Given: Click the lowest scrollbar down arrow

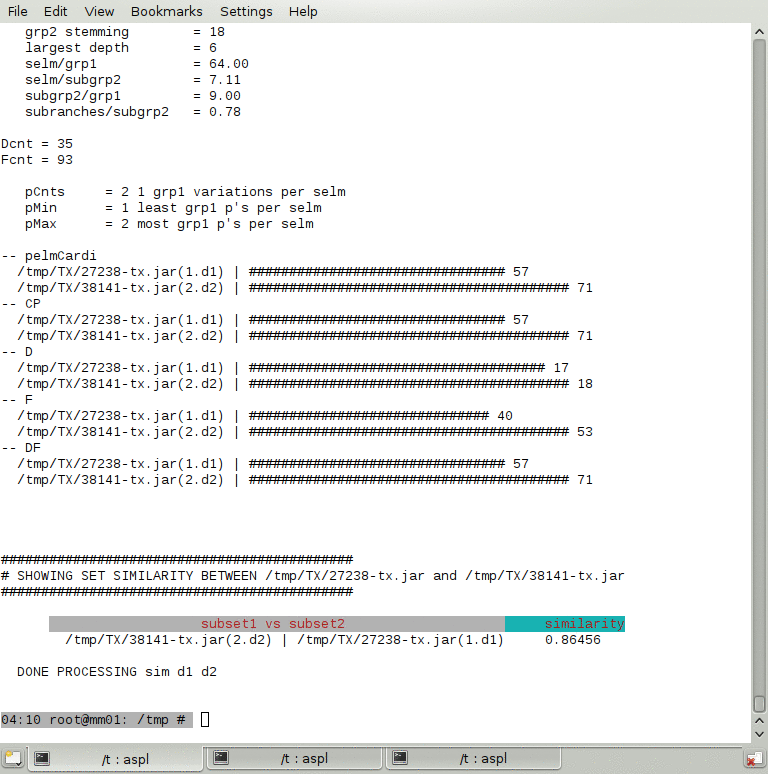Looking at the screenshot, I should pyautogui.click(x=759, y=734).
